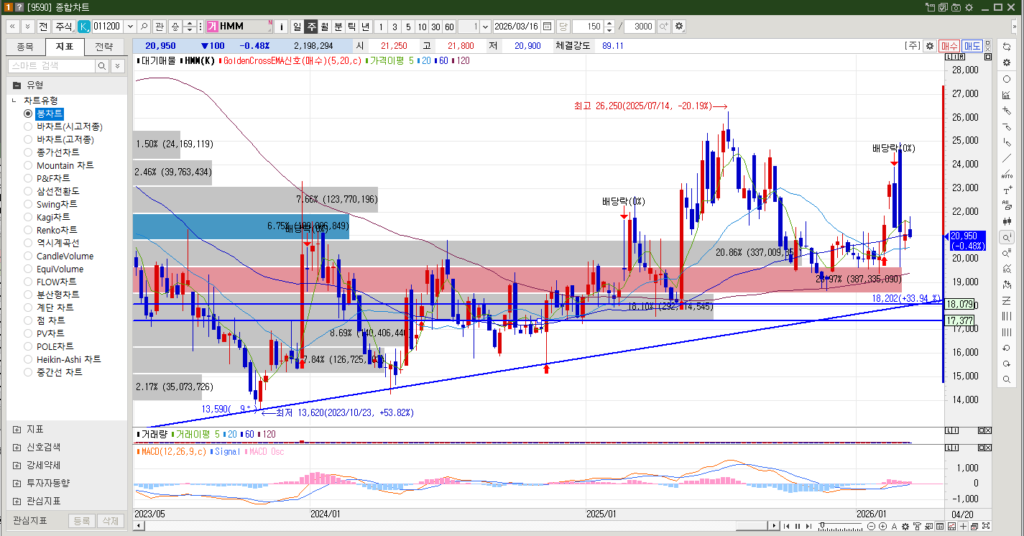Click the stock search magnifier icon
This screenshot has width=1024, height=536.
coord(143,25)
